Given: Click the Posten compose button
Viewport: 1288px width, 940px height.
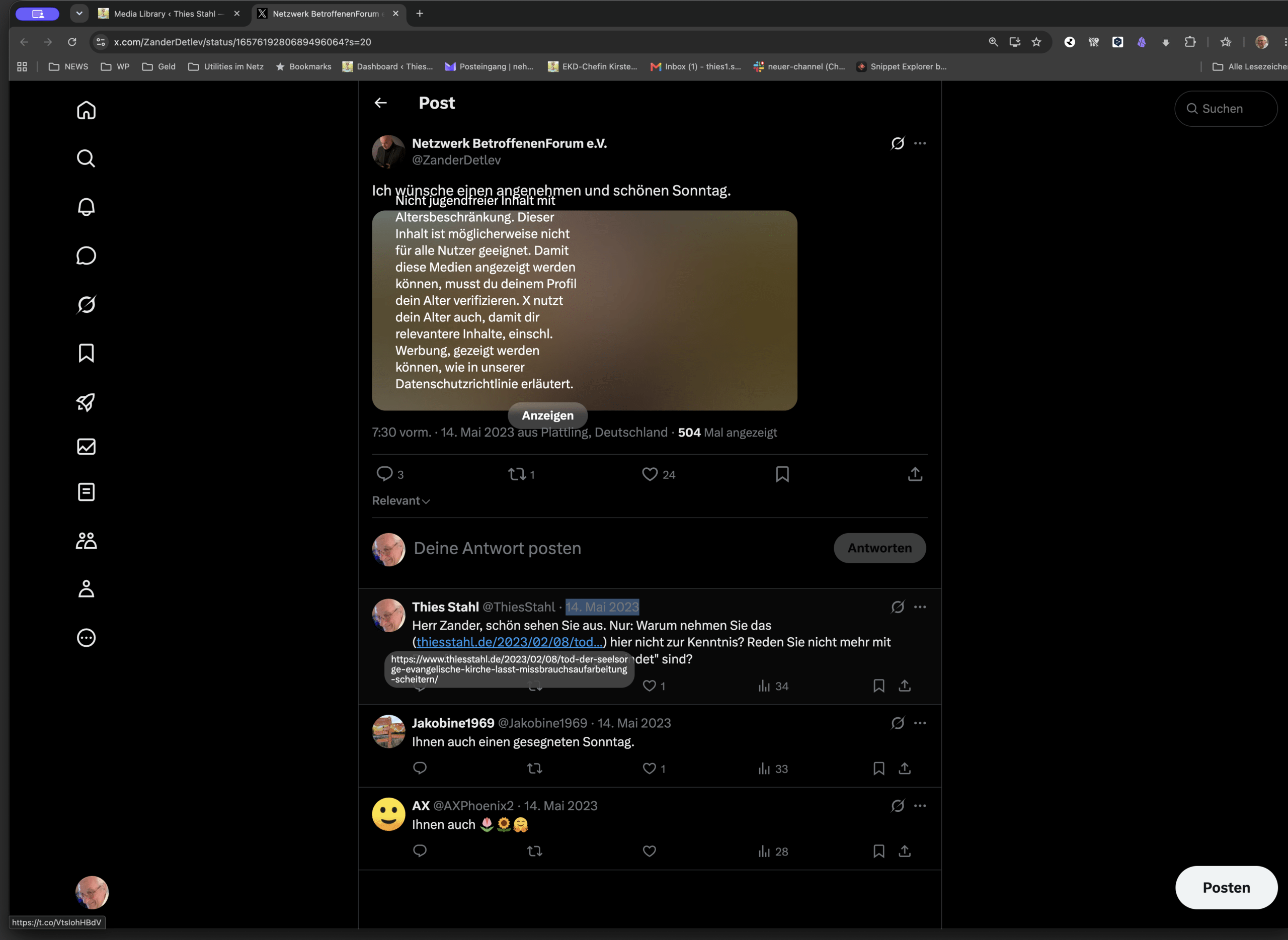Looking at the screenshot, I should pos(1226,887).
